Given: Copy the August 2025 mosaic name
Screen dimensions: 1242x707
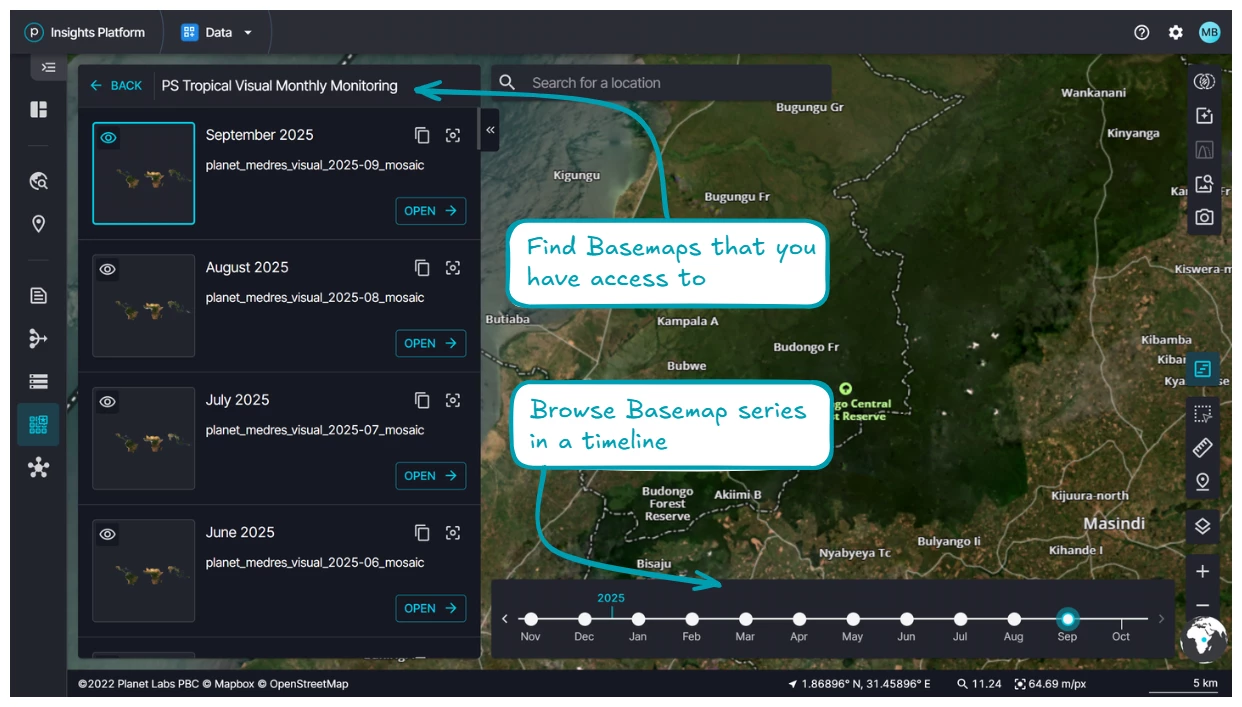Looking at the screenshot, I should (422, 268).
